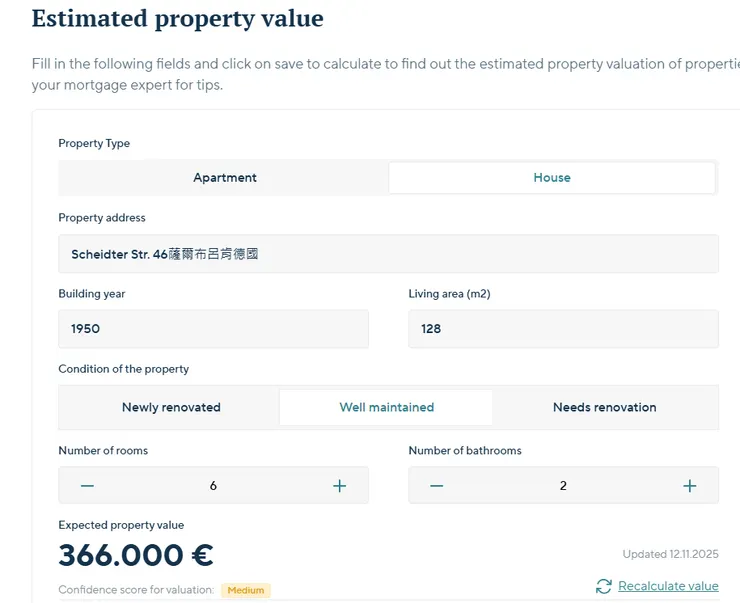Viewport: 740px width, 603px height.
Task: Click the Estimated property value heading
Action: 178,18
